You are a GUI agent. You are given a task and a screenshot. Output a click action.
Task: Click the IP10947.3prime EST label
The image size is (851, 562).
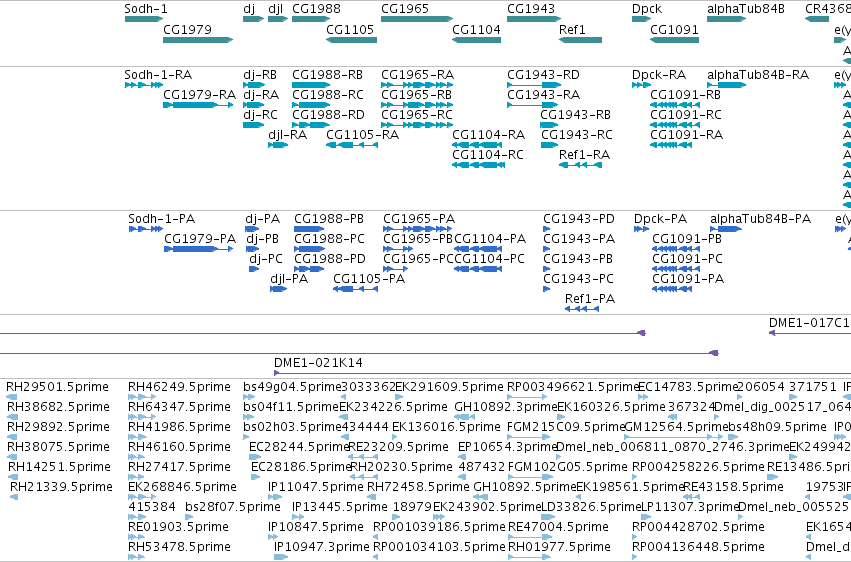(322, 547)
